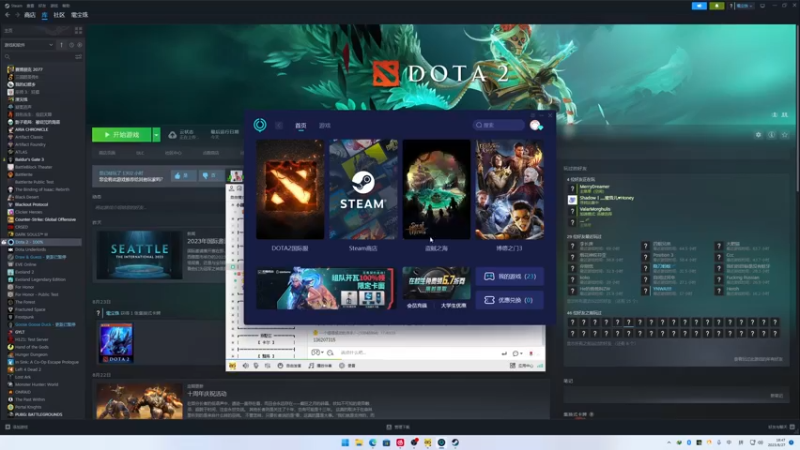Open the 社区 community tab in Steam
Viewport: 800px width, 450px height.
(59, 15)
